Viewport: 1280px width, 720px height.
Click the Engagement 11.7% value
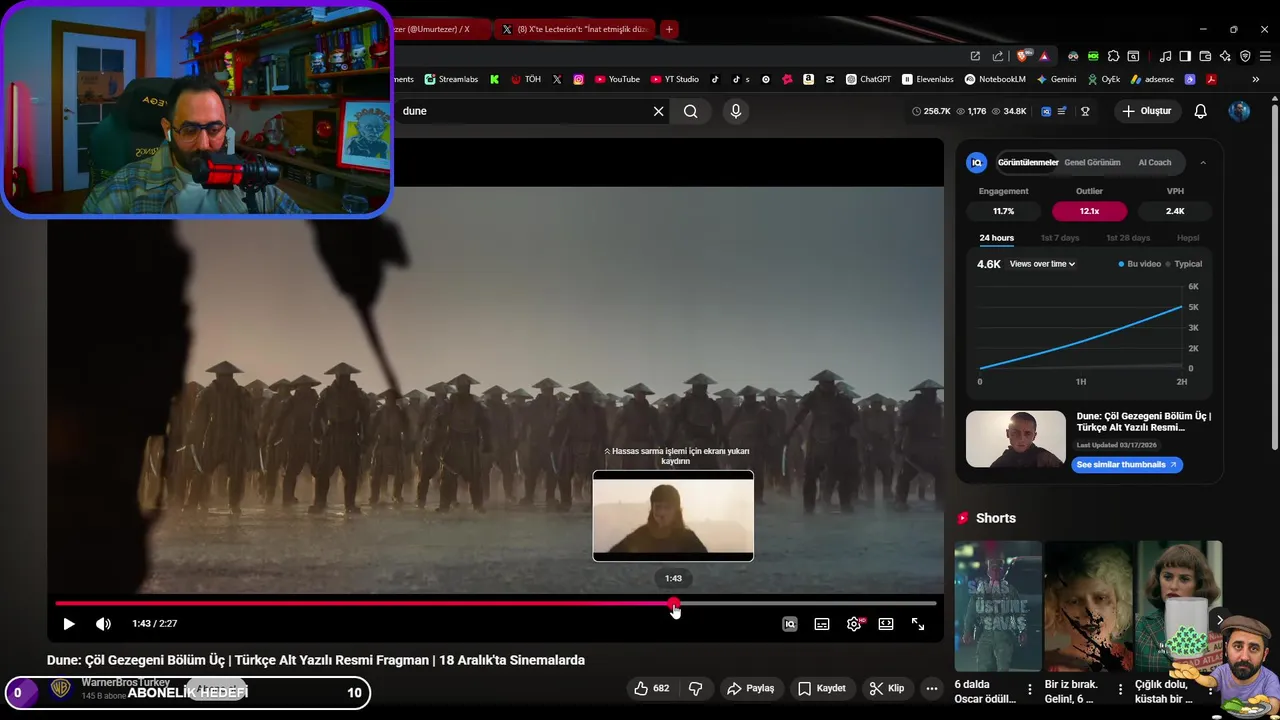coord(1003,211)
